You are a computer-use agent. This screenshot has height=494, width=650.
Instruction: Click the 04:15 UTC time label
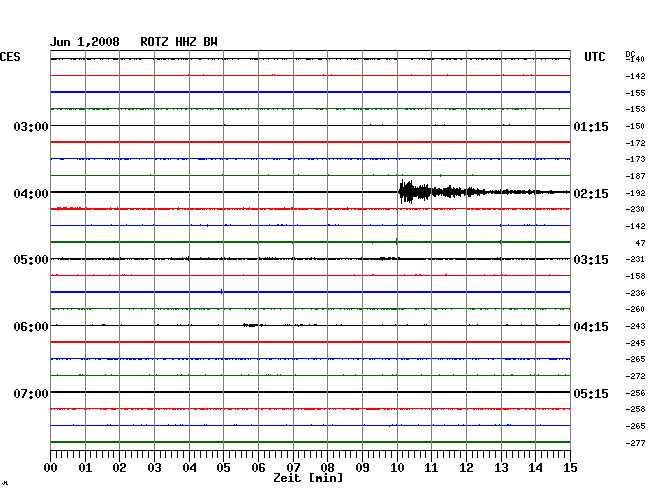click(591, 327)
